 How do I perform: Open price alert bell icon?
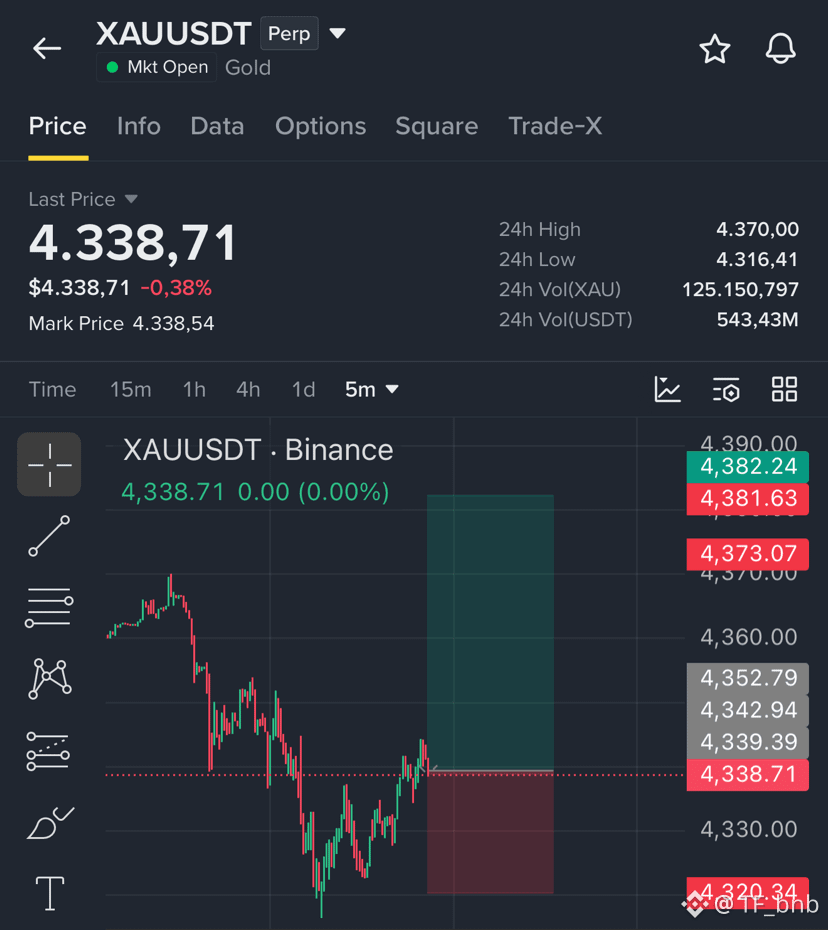pyautogui.click(x=780, y=49)
